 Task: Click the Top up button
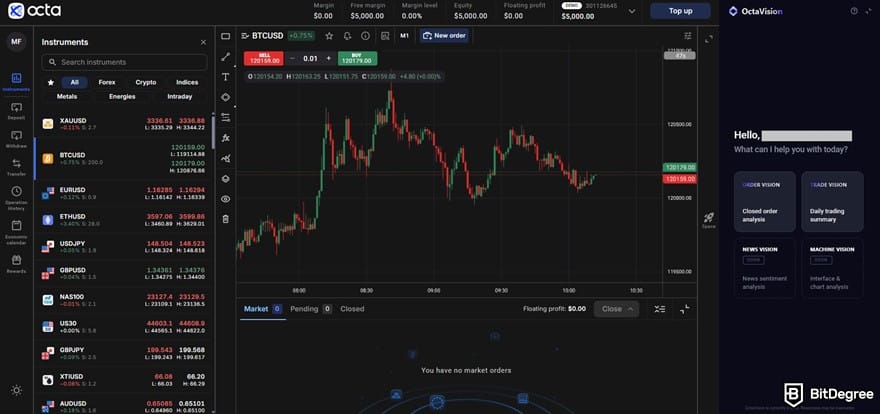pos(680,11)
